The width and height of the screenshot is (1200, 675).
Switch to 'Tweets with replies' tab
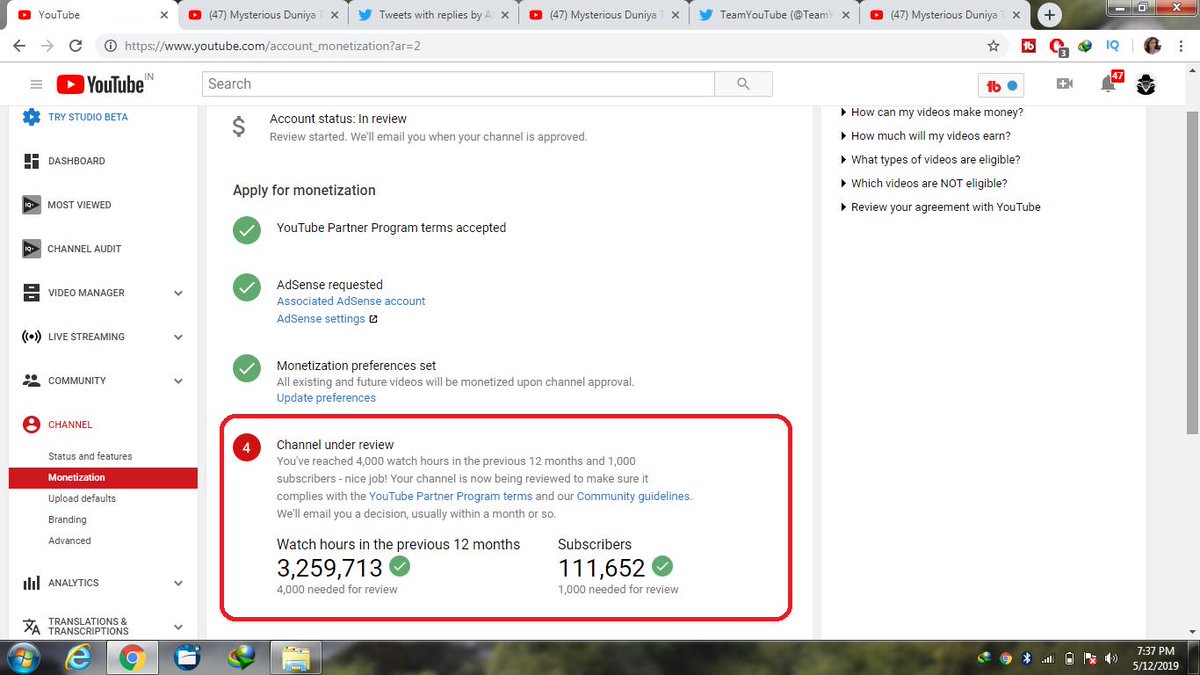pos(434,15)
